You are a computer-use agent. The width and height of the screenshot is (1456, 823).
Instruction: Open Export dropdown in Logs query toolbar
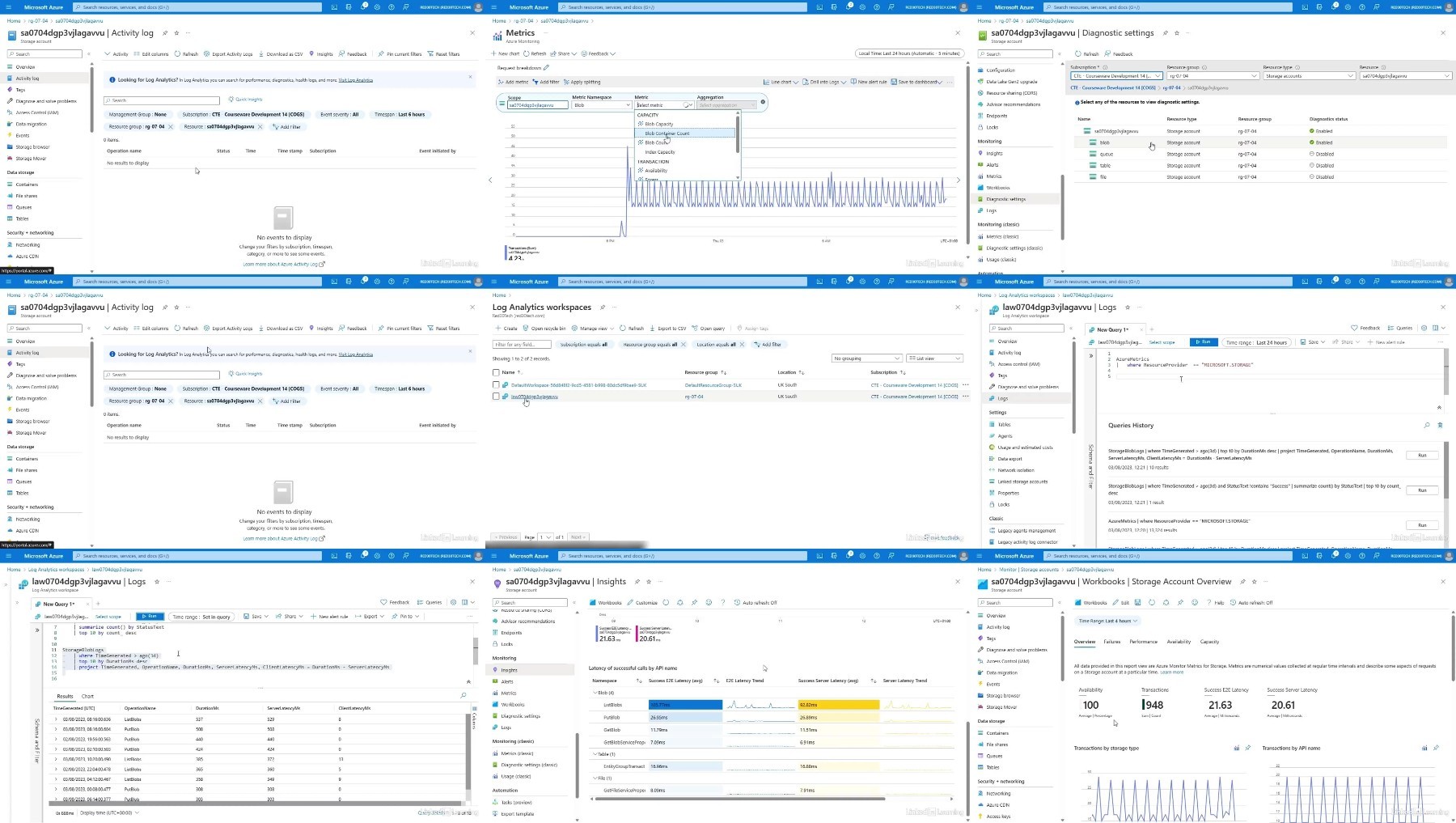370,617
